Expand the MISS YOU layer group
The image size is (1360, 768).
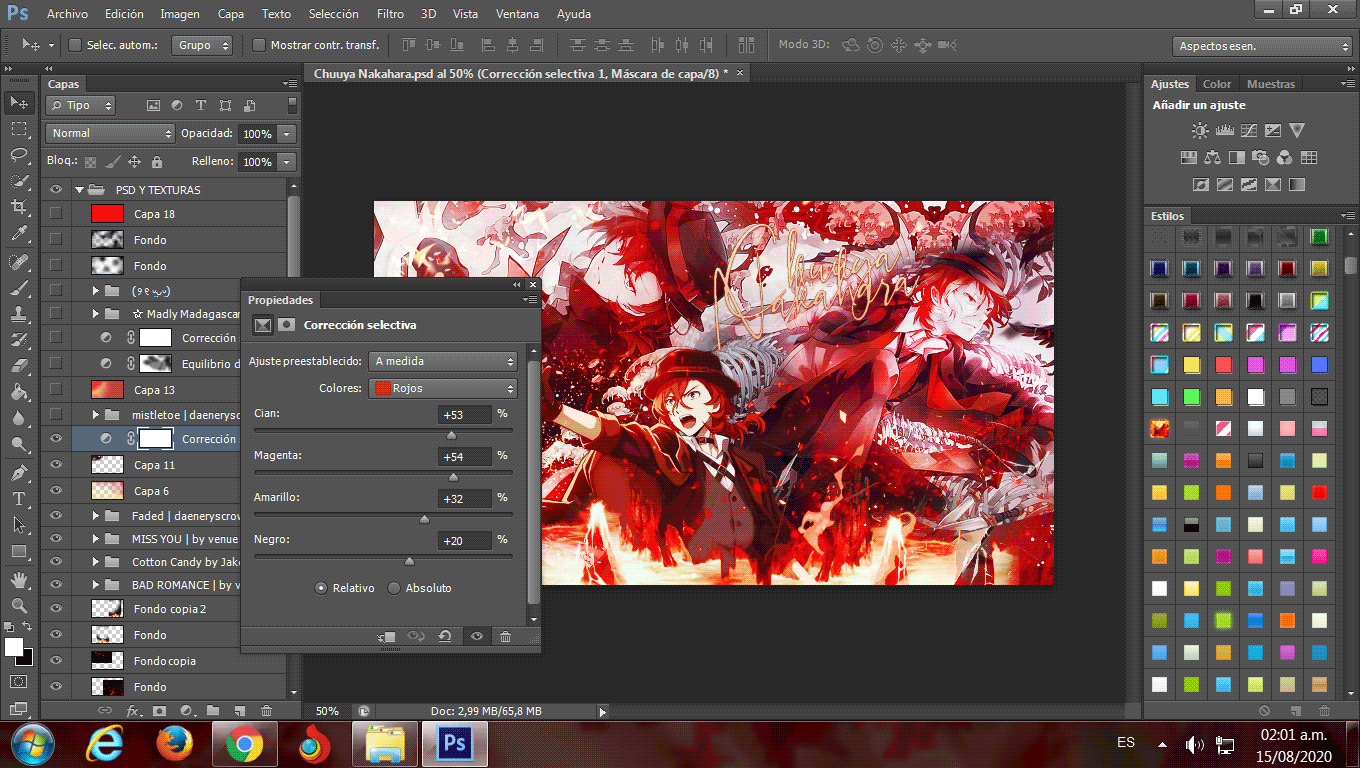pos(96,538)
